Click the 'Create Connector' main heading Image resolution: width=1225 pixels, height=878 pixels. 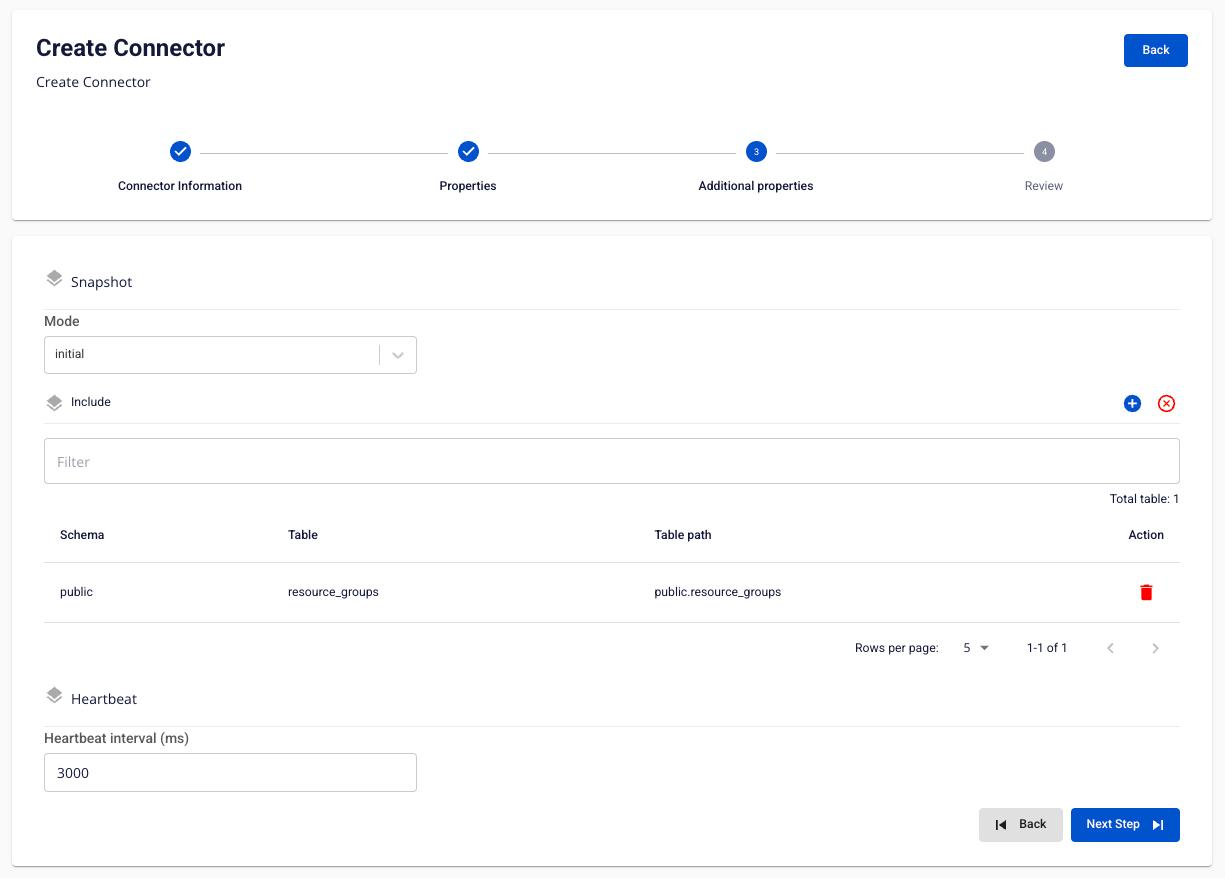tap(131, 48)
